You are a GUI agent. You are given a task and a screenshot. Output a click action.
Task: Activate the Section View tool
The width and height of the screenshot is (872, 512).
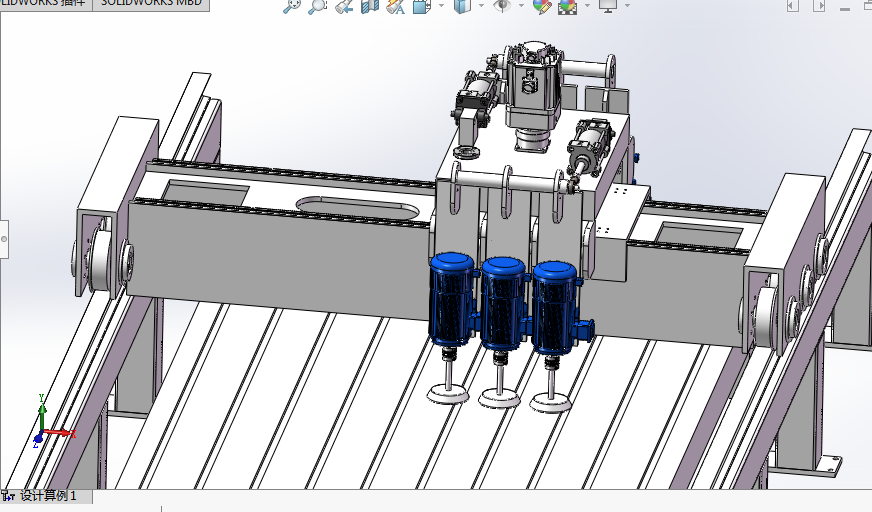tap(370, 6)
